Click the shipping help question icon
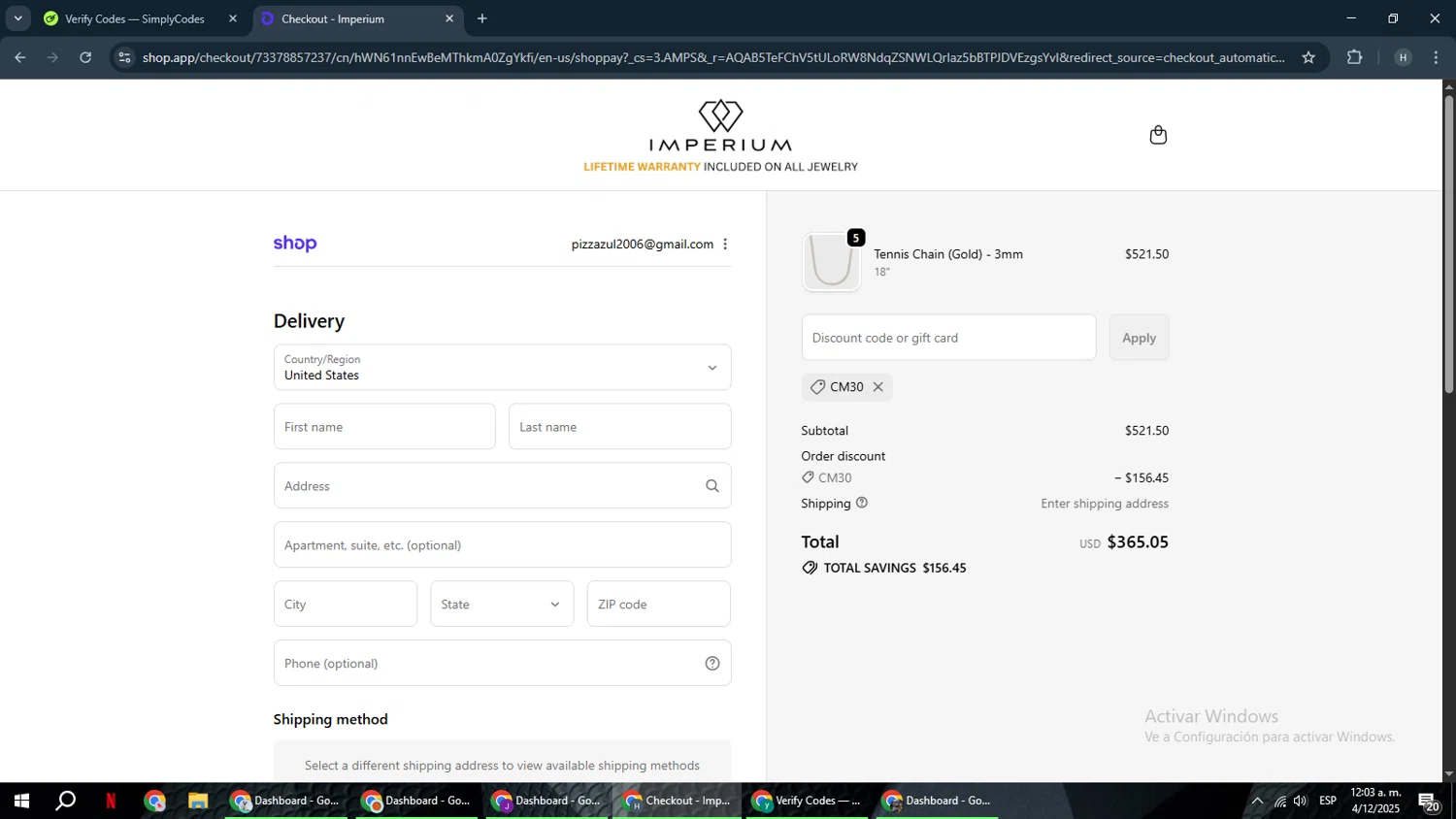This screenshot has height=819, width=1456. click(862, 503)
